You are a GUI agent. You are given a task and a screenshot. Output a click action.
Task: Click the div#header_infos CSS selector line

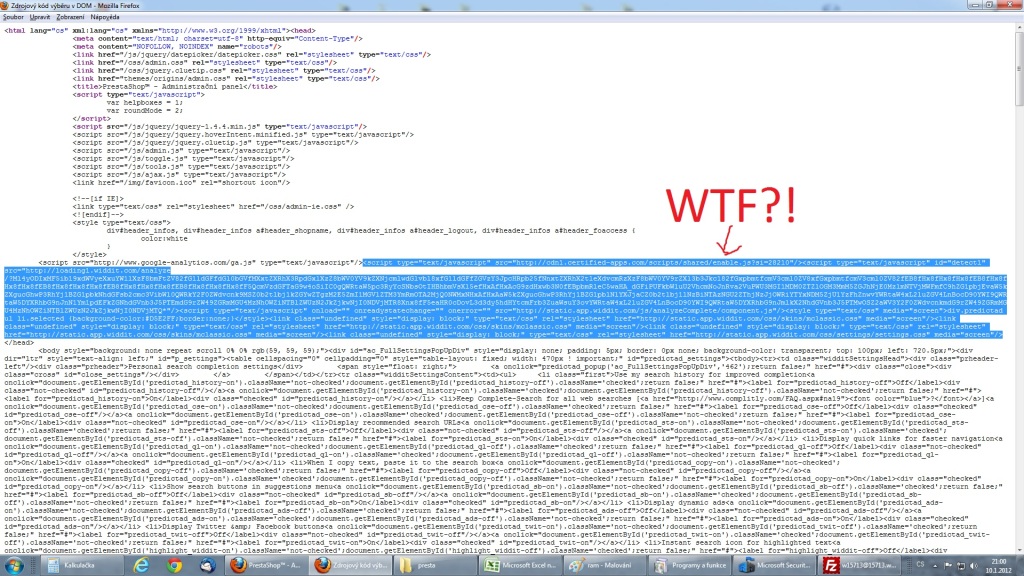(x=371, y=231)
